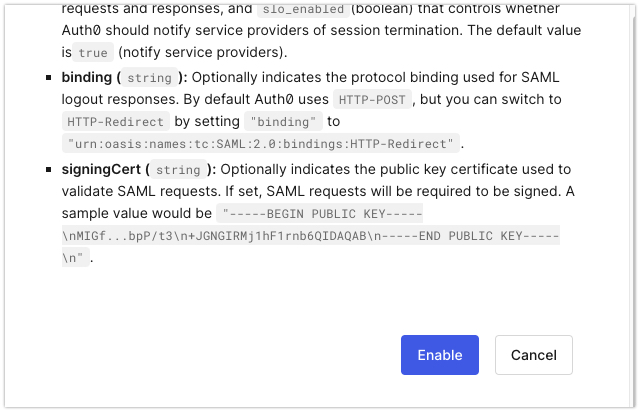Click the string type chip beside signingCert
Screen dimensions: 640x412
click(x=178, y=169)
